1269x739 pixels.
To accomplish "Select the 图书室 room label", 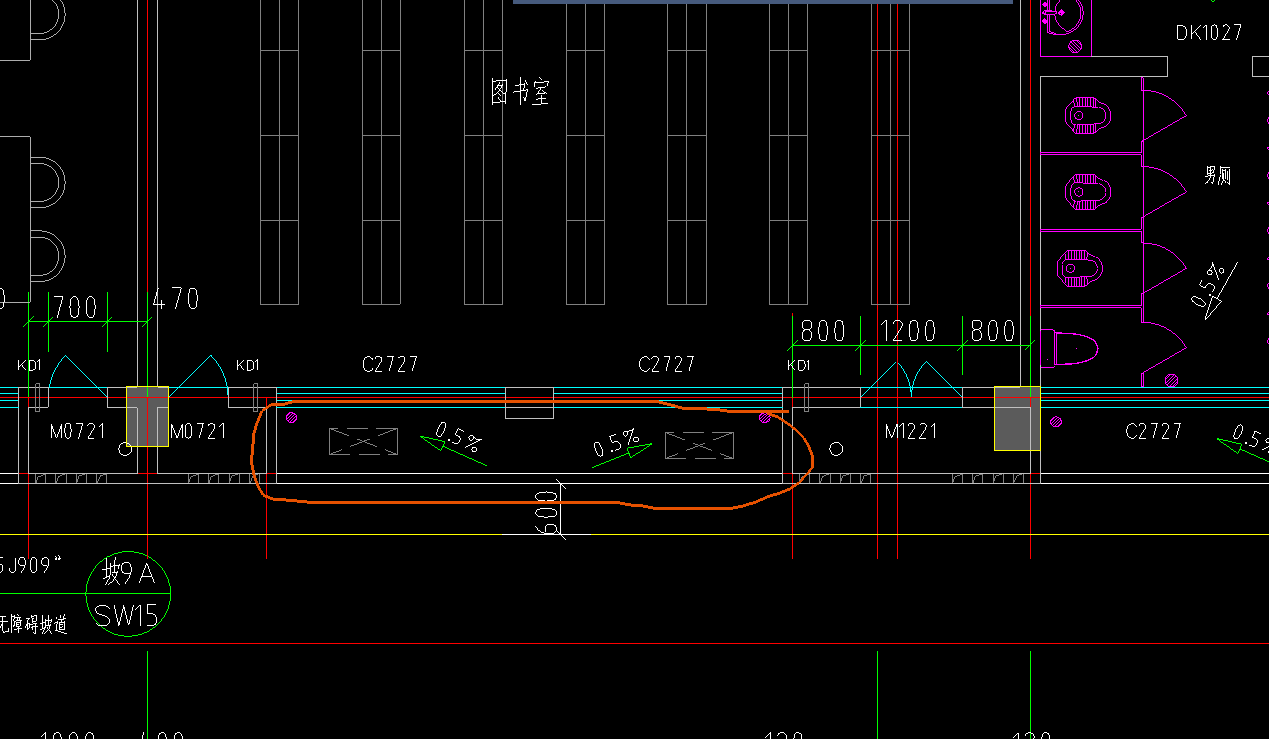I will (x=519, y=93).
